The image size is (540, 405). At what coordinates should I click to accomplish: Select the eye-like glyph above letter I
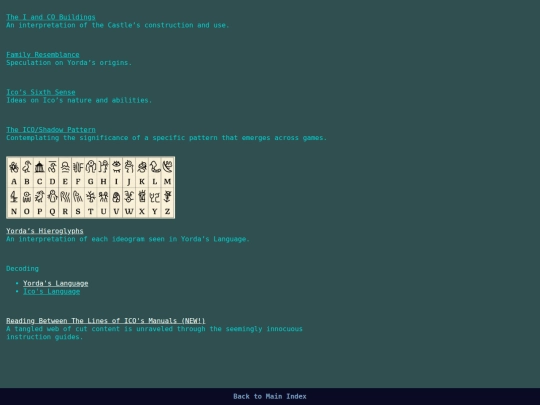coord(116,167)
